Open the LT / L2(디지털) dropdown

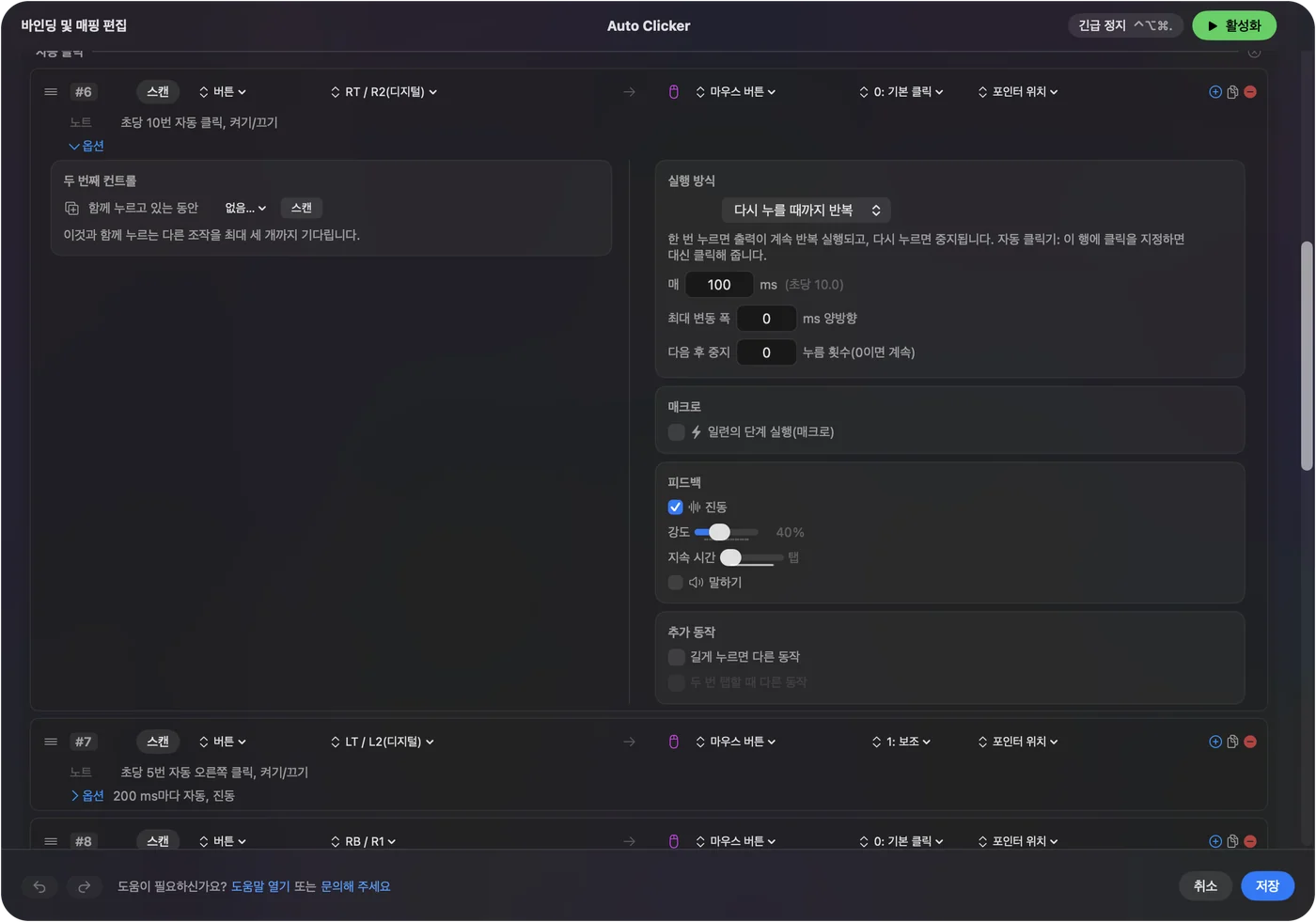[383, 742]
